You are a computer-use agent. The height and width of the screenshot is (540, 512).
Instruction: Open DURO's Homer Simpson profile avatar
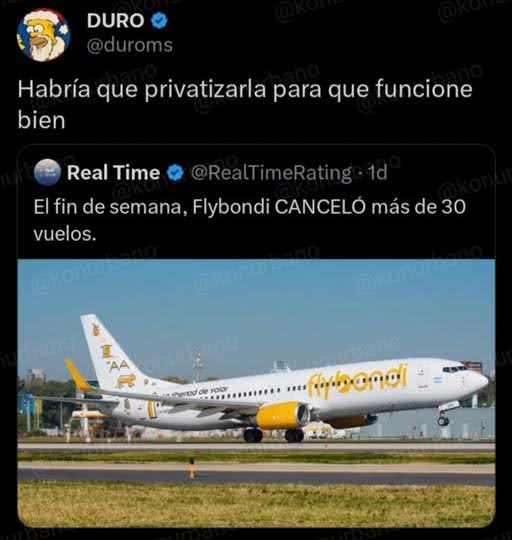(43, 35)
